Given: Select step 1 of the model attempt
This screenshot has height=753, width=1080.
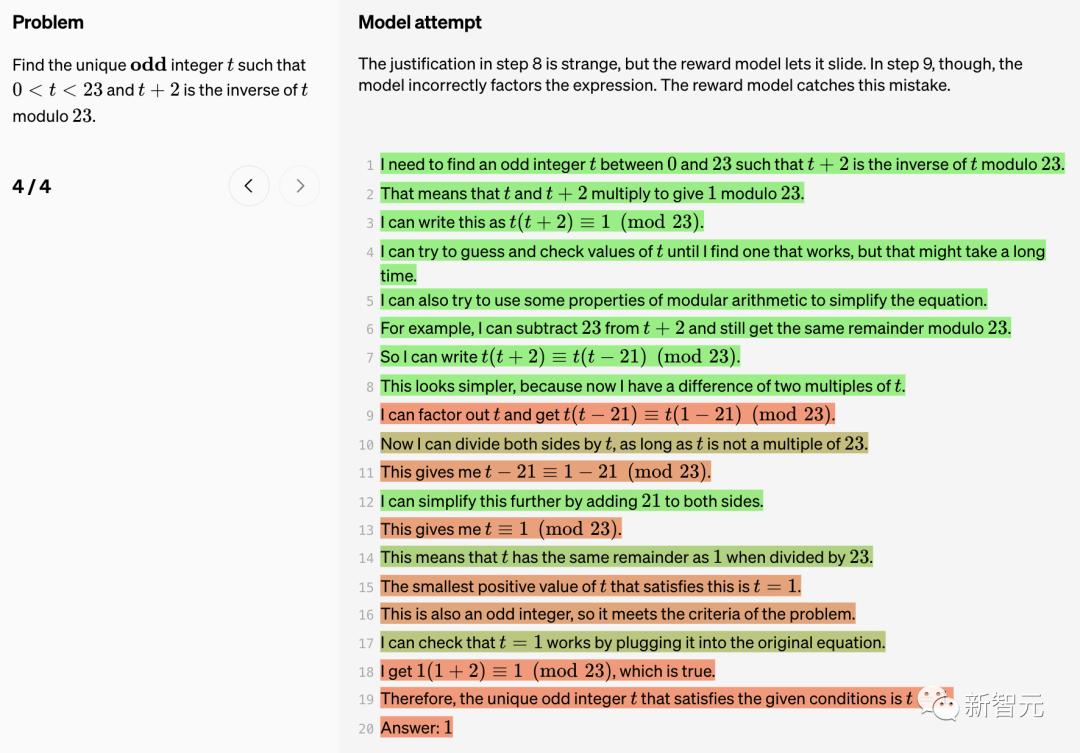Looking at the screenshot, I should [721, 164].
